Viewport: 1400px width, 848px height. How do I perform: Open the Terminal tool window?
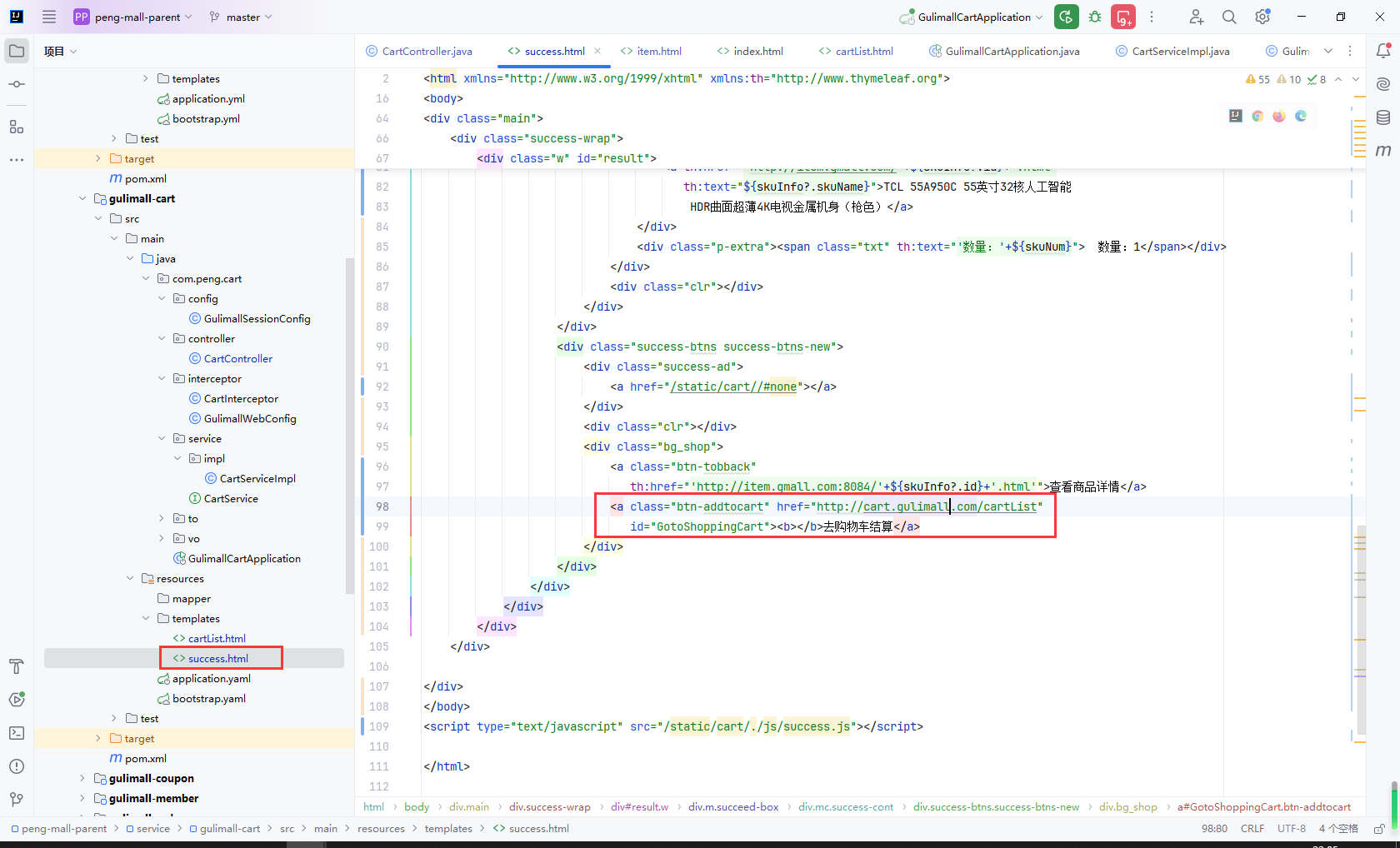pyautogui.click(x=17, y=733)
